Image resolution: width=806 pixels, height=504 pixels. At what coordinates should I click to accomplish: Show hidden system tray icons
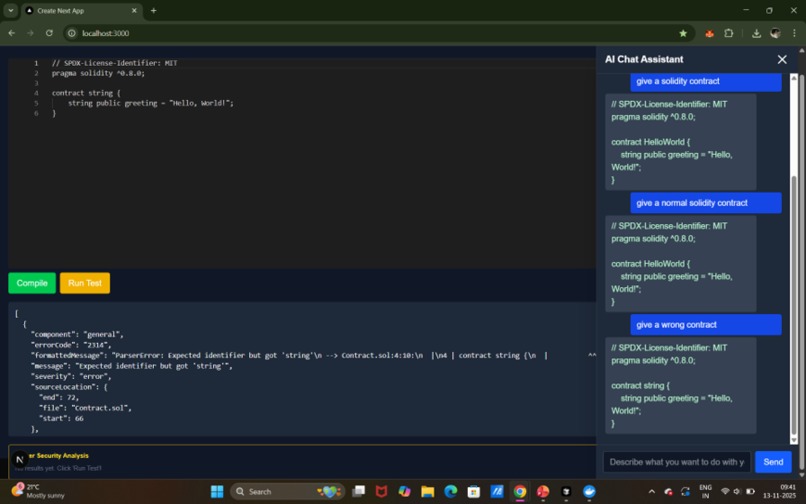(x=652, y=492)
